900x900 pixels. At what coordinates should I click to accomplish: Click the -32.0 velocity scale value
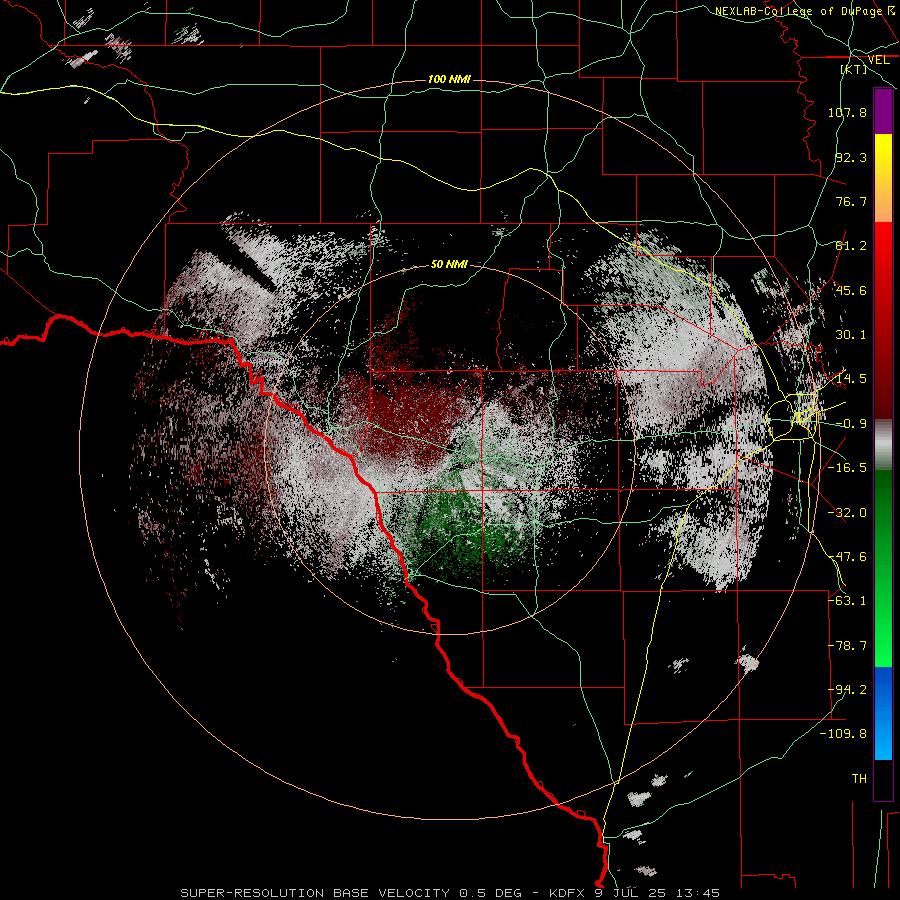847,513
